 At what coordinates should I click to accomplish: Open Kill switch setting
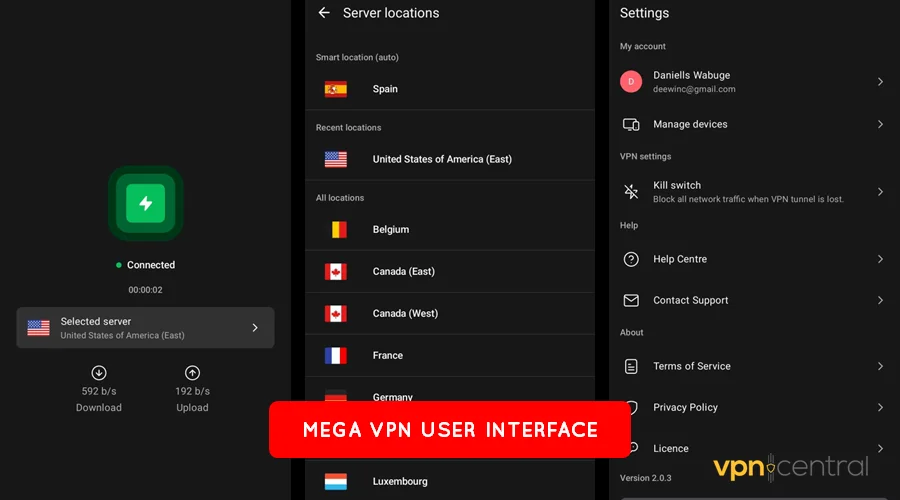pyautogui.click(x=753, y=192)
